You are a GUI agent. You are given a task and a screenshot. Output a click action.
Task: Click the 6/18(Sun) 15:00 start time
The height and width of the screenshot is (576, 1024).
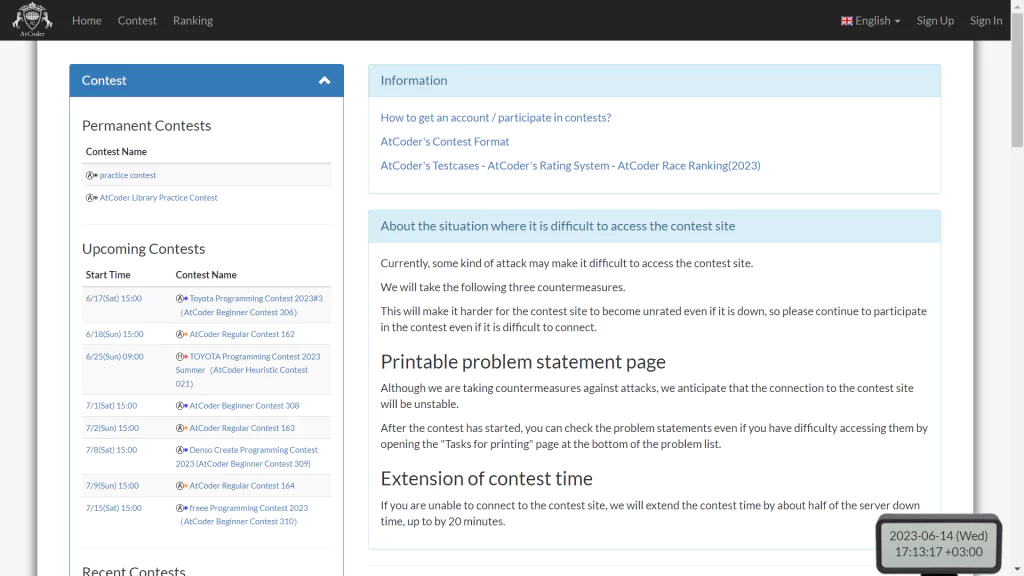(x=114, y=334)
